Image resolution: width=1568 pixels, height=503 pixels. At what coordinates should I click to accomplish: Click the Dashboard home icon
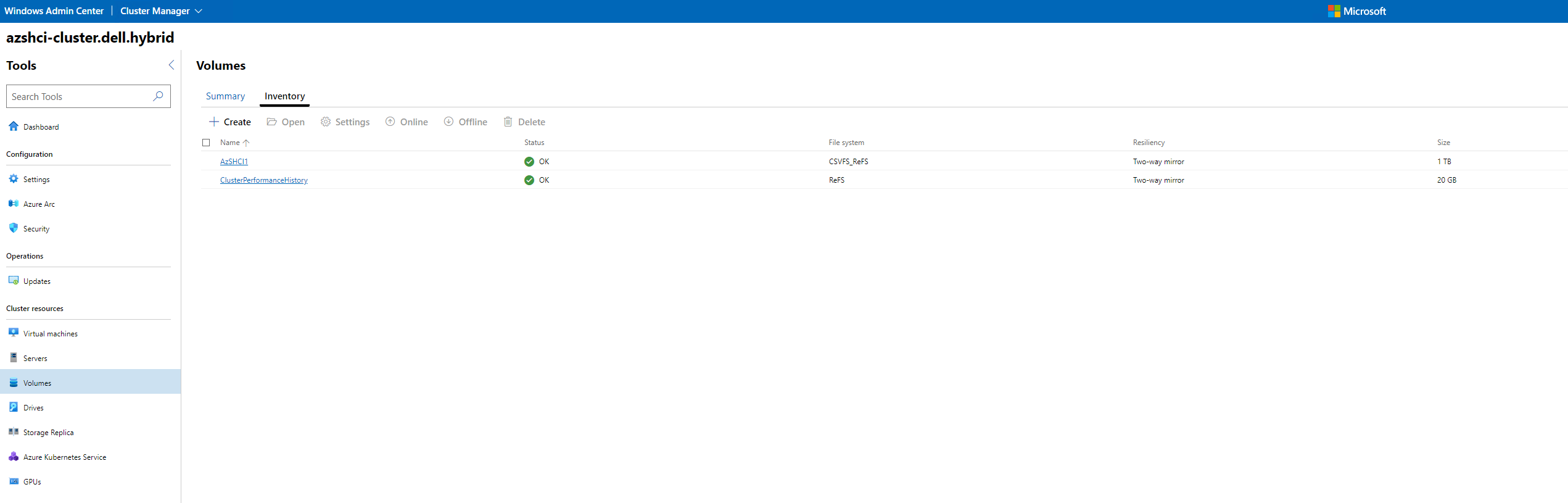point(14,127)
